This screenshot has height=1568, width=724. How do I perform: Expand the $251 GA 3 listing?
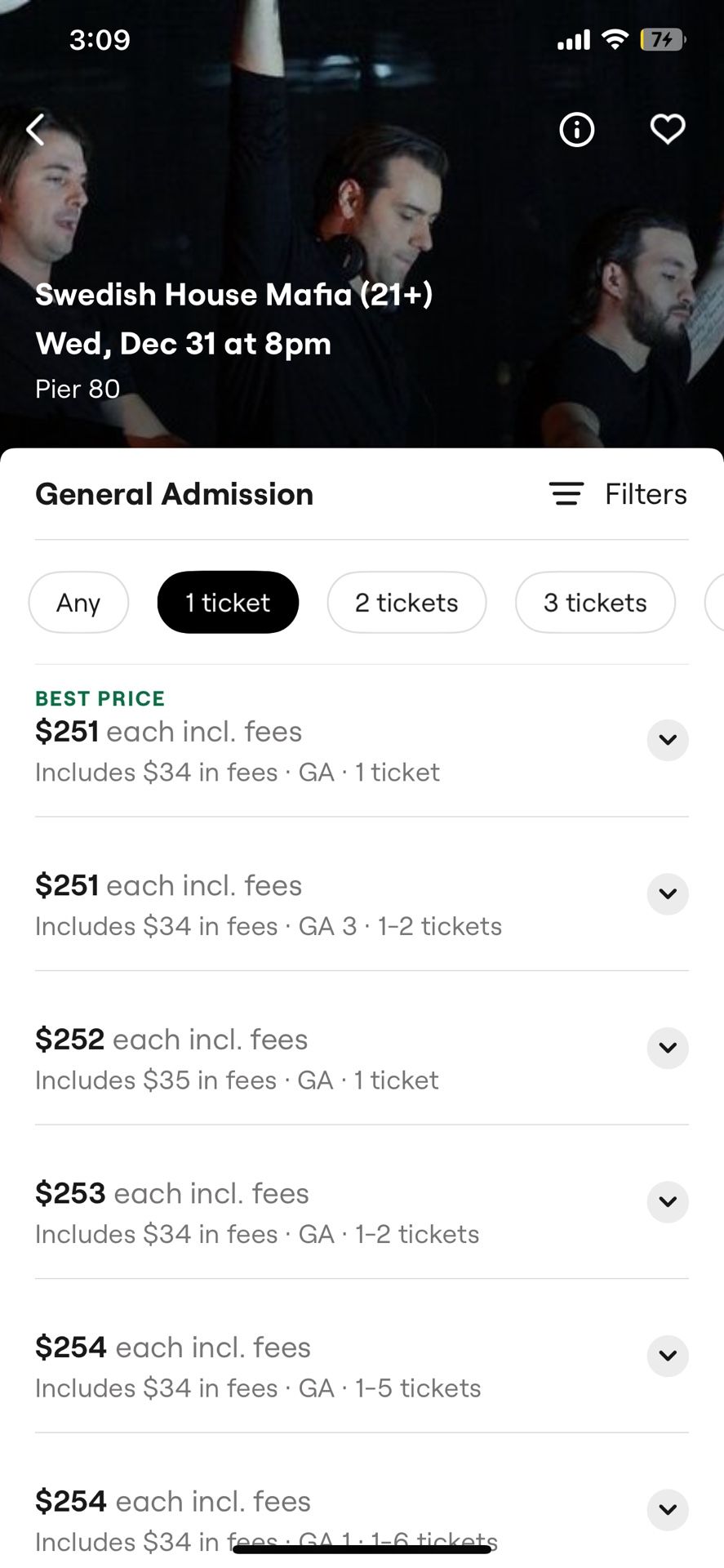668,893
